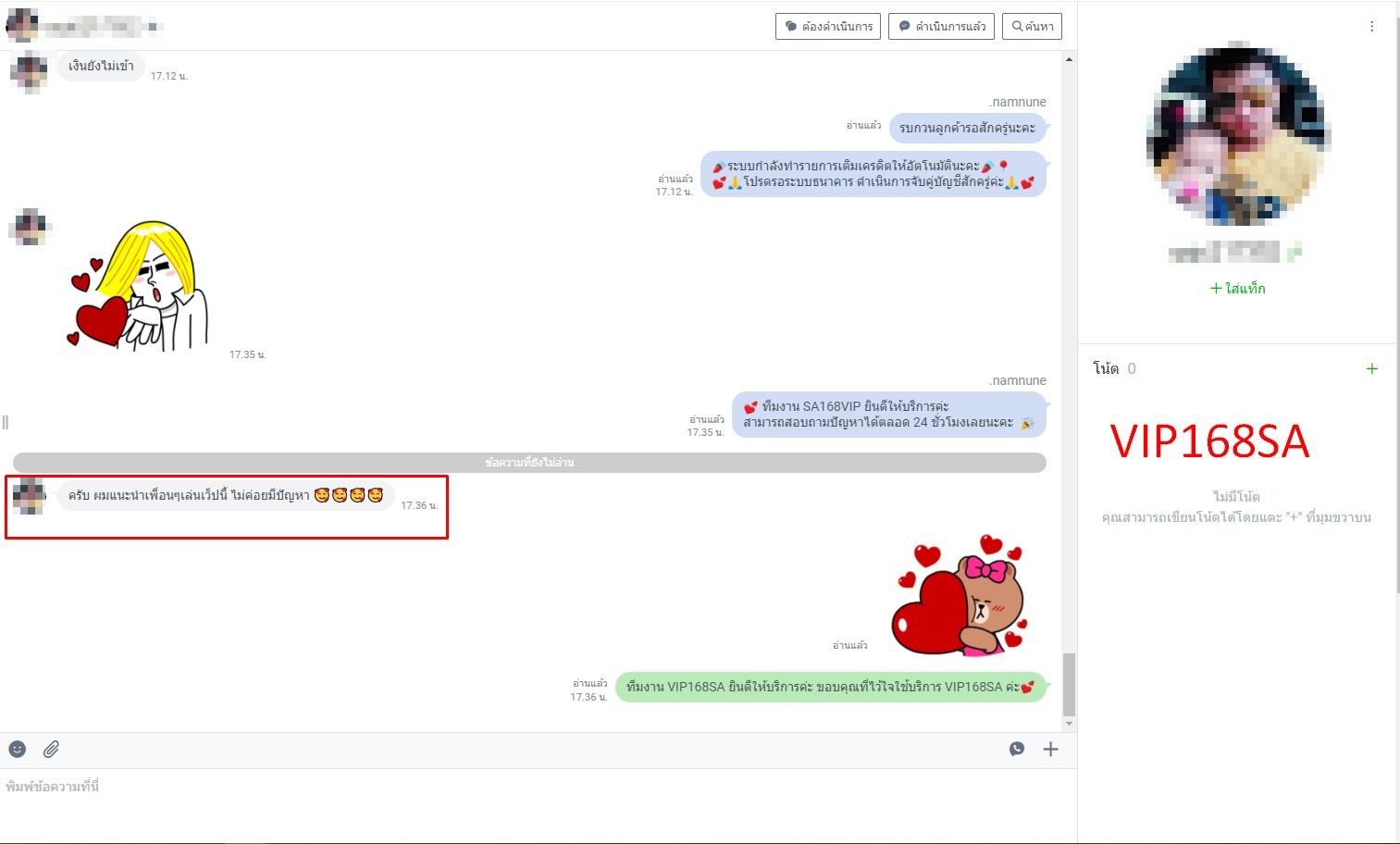1400x844 pixels.
Task: Click the blonde character hearts sticker
Action: point(141,287)
